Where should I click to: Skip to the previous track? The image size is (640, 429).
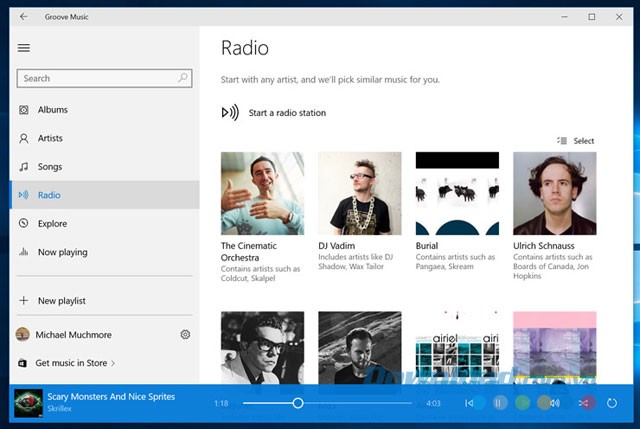(469, 403)
